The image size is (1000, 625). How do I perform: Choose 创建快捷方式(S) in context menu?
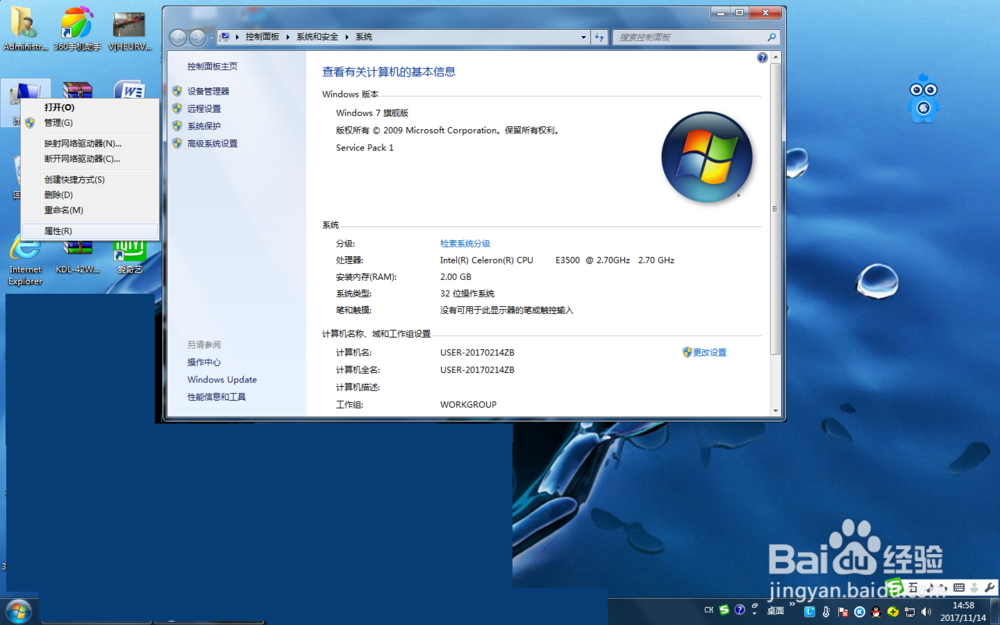pos(89,179)
